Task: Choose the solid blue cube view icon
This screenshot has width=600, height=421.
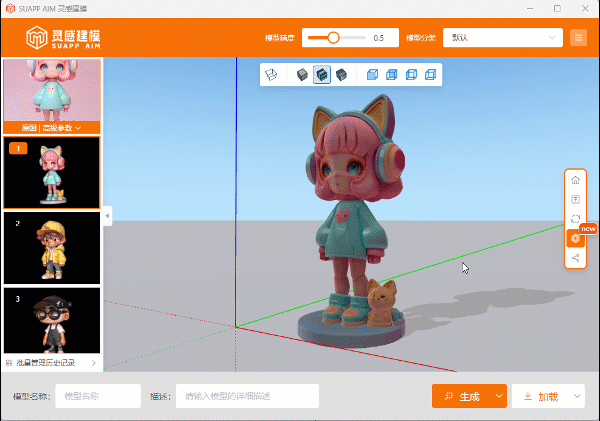Action: [x=372, y=74]
